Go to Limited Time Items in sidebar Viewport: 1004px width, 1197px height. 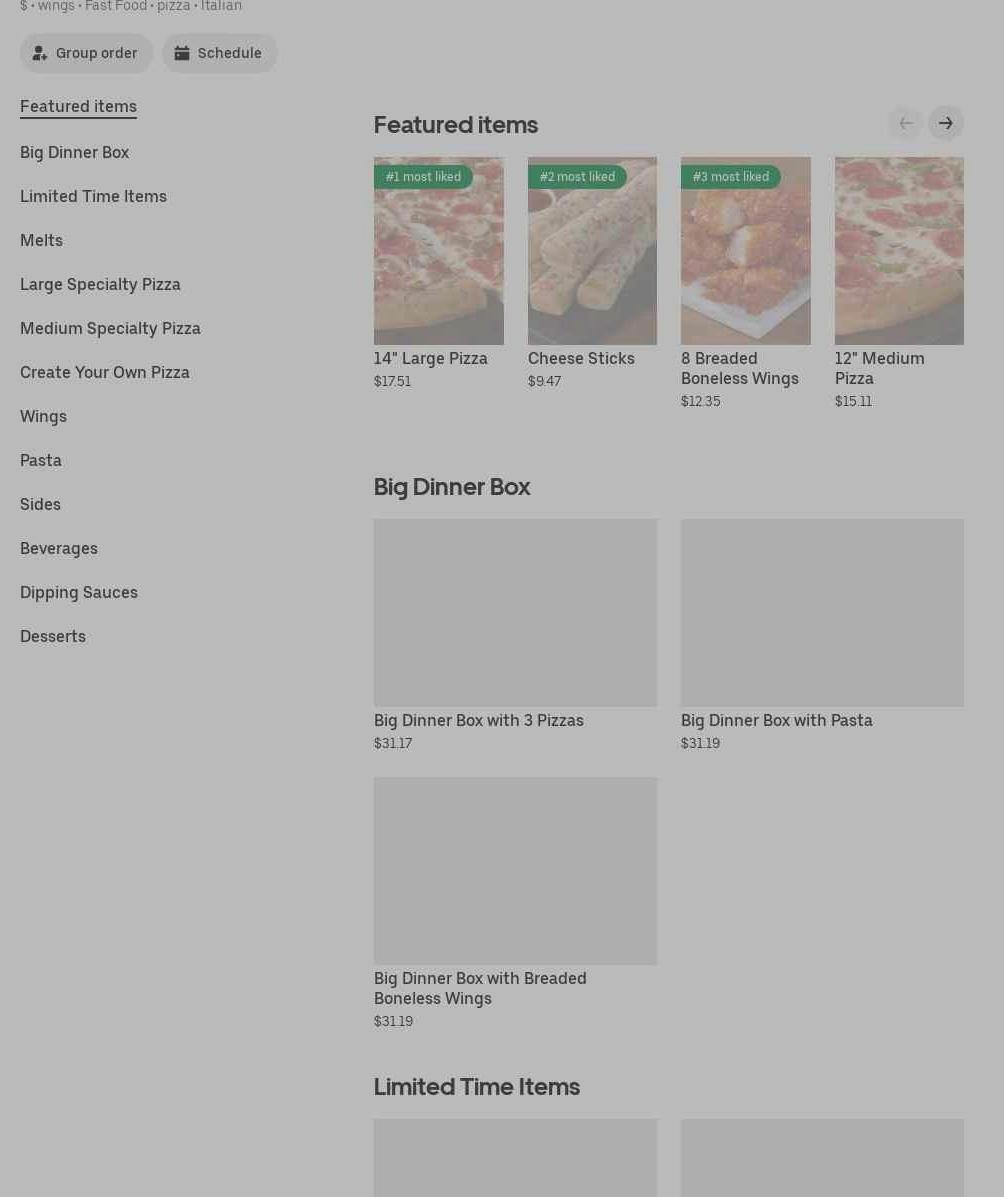pyautogui.click(x=93, y=196)
